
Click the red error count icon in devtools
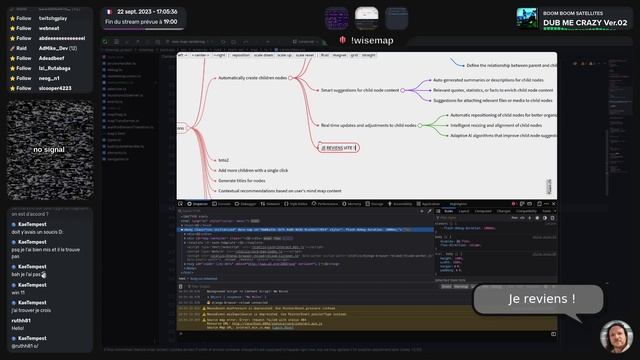point(514,204)
